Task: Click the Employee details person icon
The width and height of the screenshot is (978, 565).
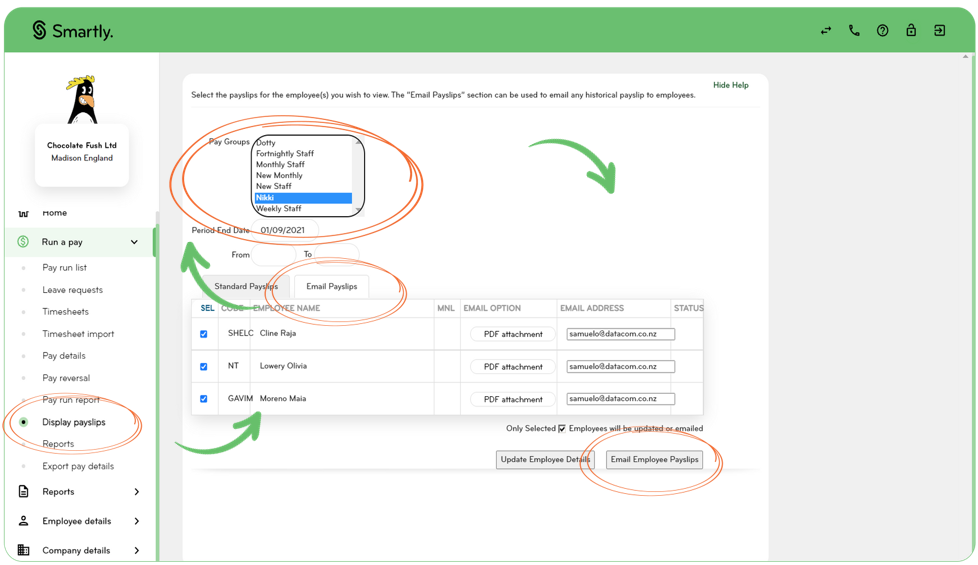Action: point(24,521)
